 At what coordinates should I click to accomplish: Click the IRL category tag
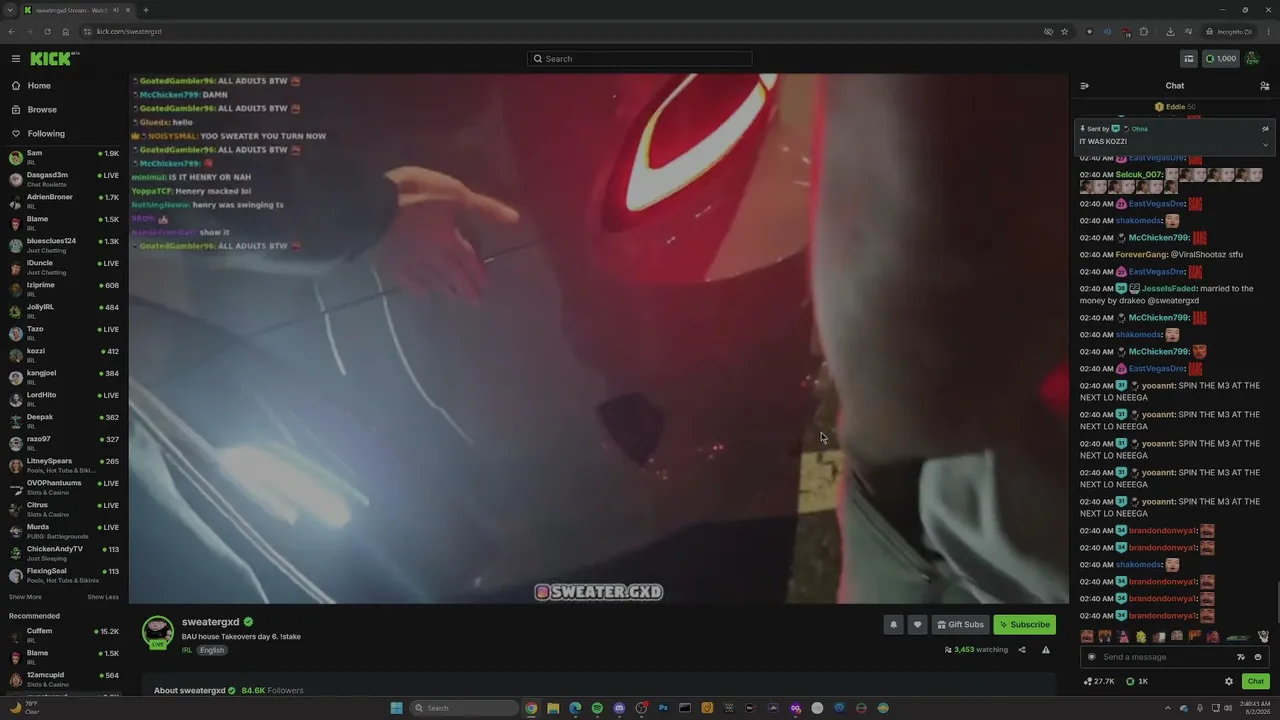187,650
